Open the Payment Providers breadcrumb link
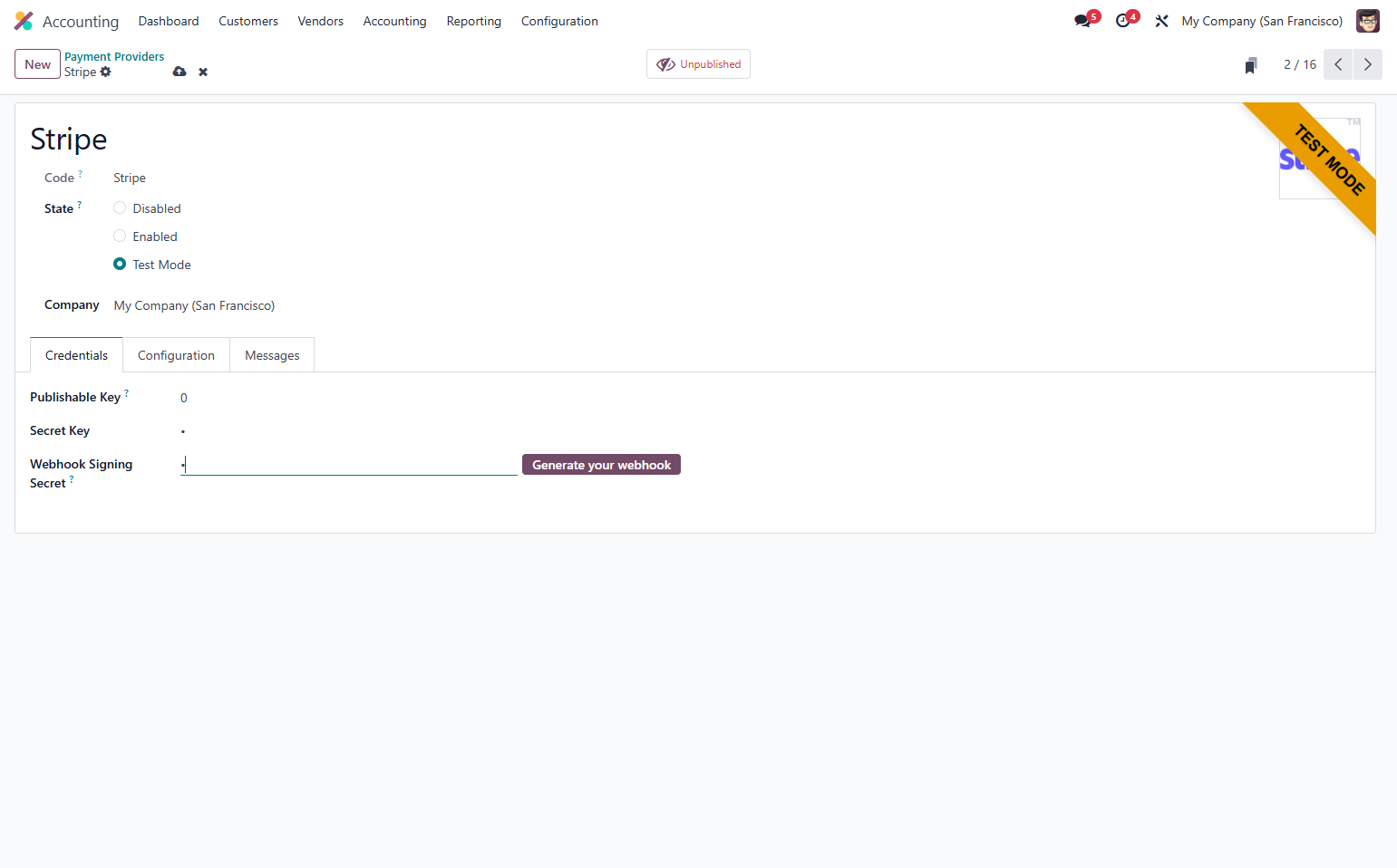The image size is (1397, 868). pyautogui.click(x=114, y=56)
